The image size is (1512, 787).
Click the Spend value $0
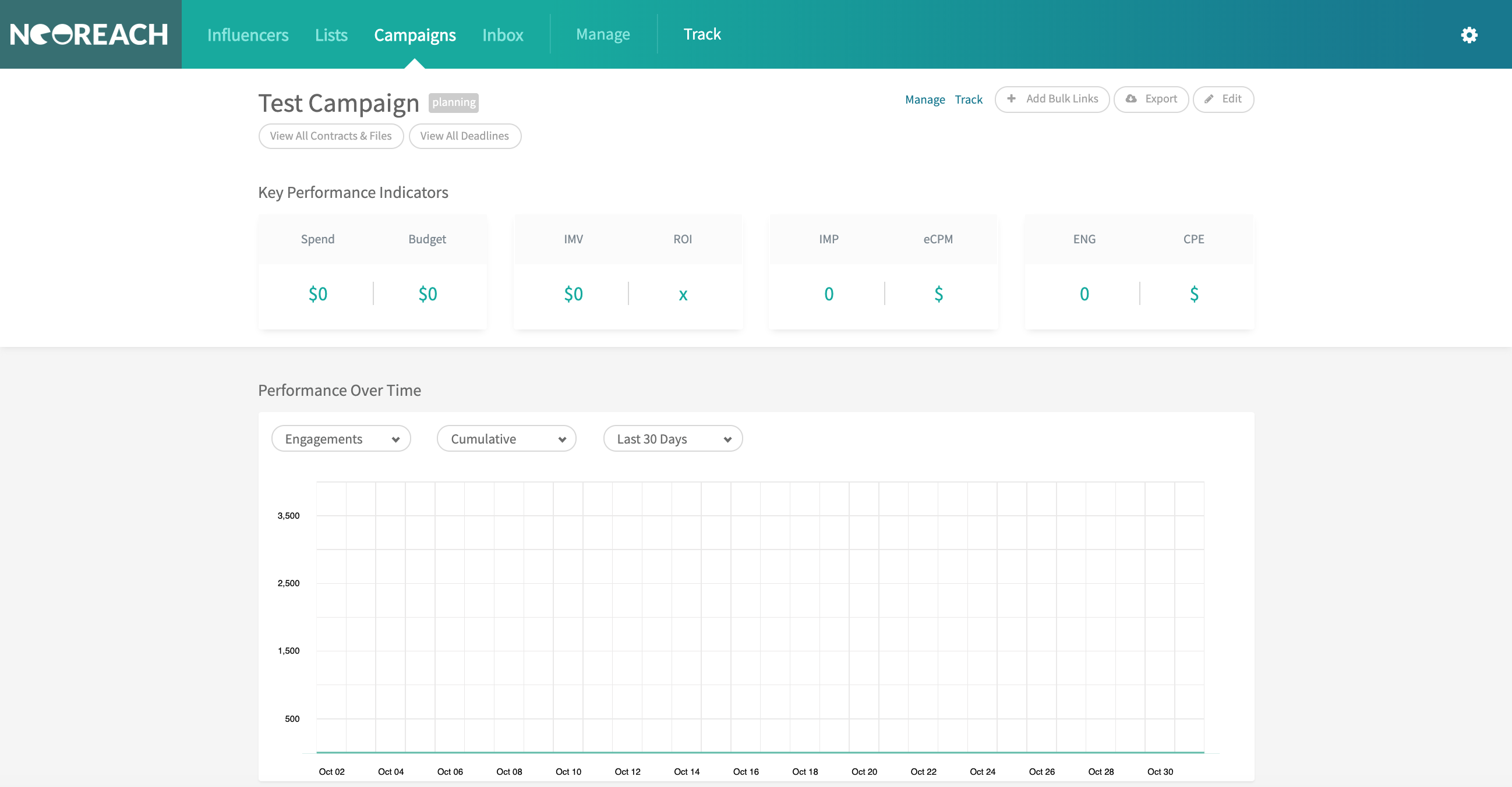tap(317, 293)
